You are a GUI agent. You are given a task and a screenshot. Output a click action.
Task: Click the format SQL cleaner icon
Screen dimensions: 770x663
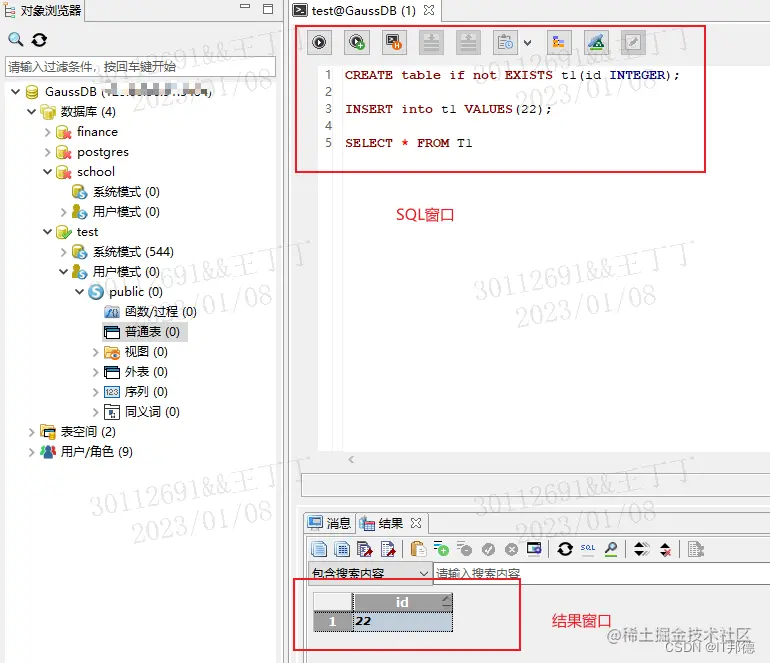click(x=596, y=42)
